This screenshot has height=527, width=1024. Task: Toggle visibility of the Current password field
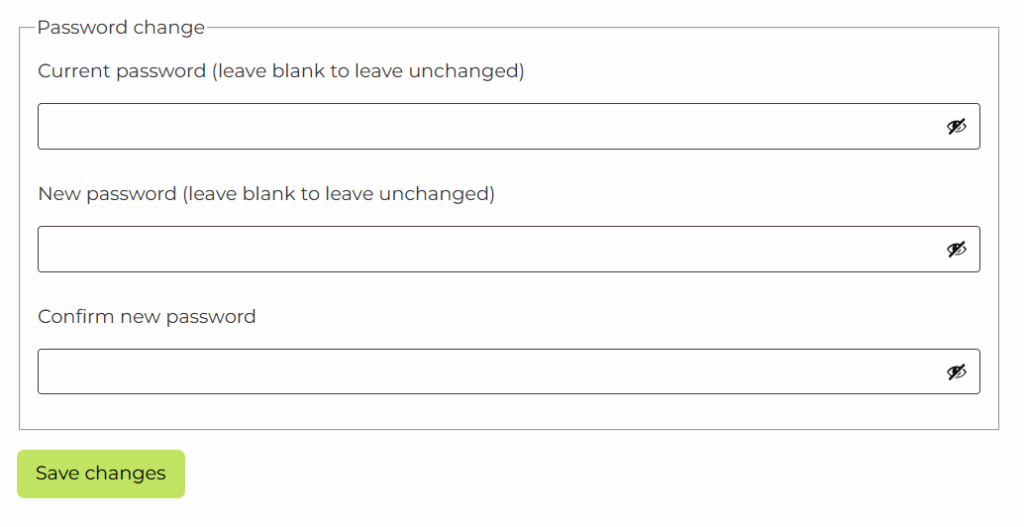coord(957,127)
